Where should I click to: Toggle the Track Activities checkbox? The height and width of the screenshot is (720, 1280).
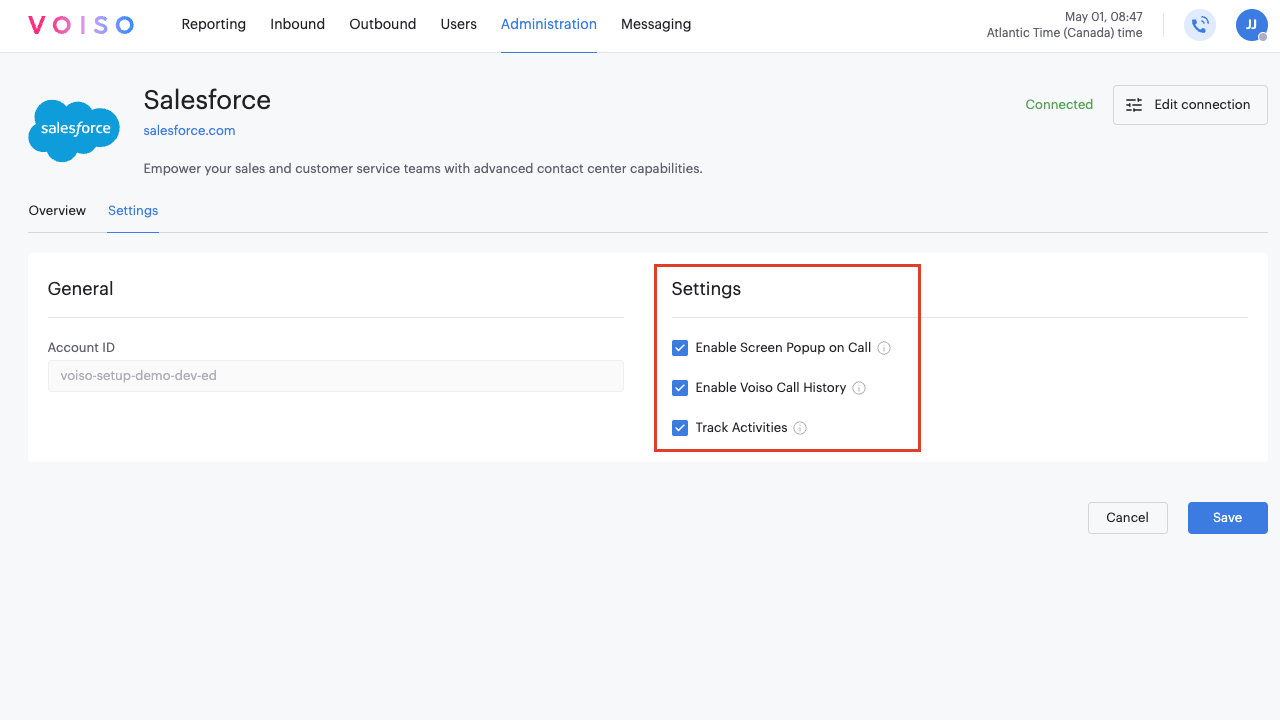[680, 428]
